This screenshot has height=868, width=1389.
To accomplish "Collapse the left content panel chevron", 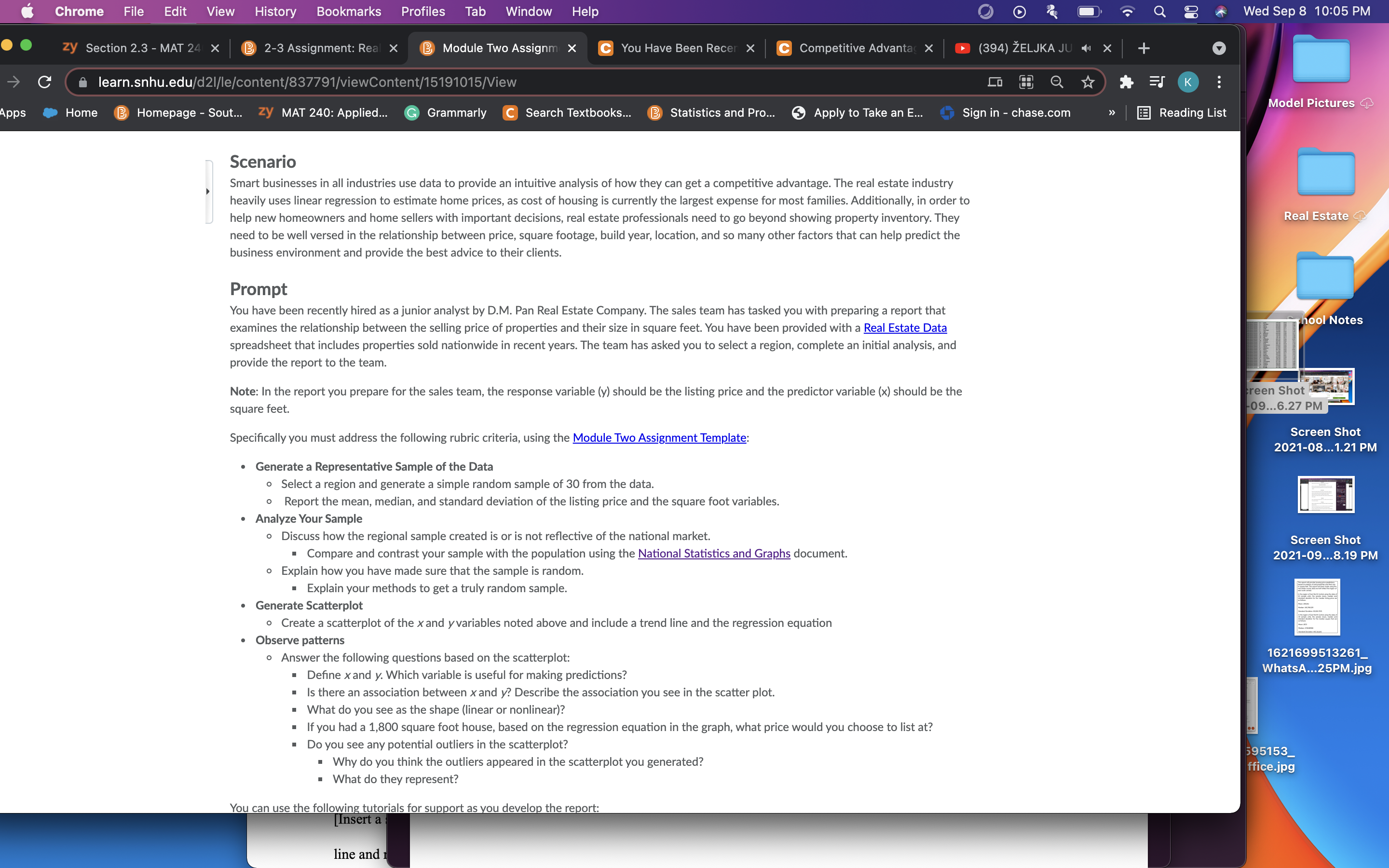I will point(208,191).
